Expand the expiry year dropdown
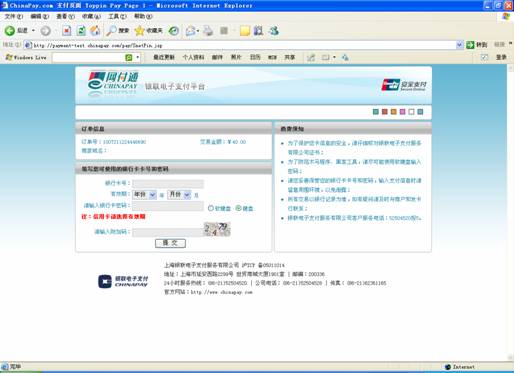The height and width of the screenshot is (373, 514). tap(144, 194)
